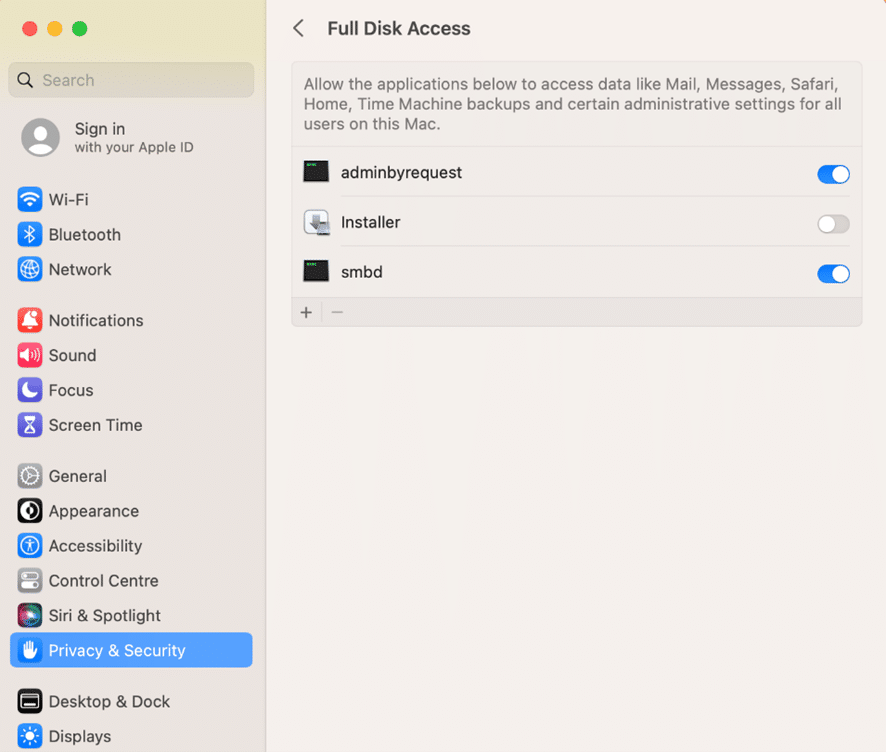The image size is (886, 752).
Task: Open the Sound speaker icon
Action: pos(29,355)
